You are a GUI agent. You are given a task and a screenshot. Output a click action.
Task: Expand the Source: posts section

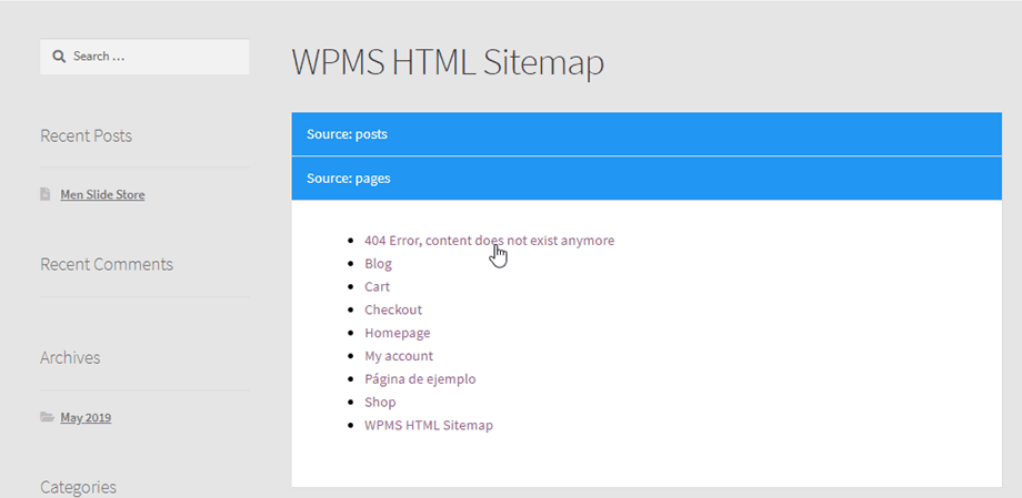(645, 134)
